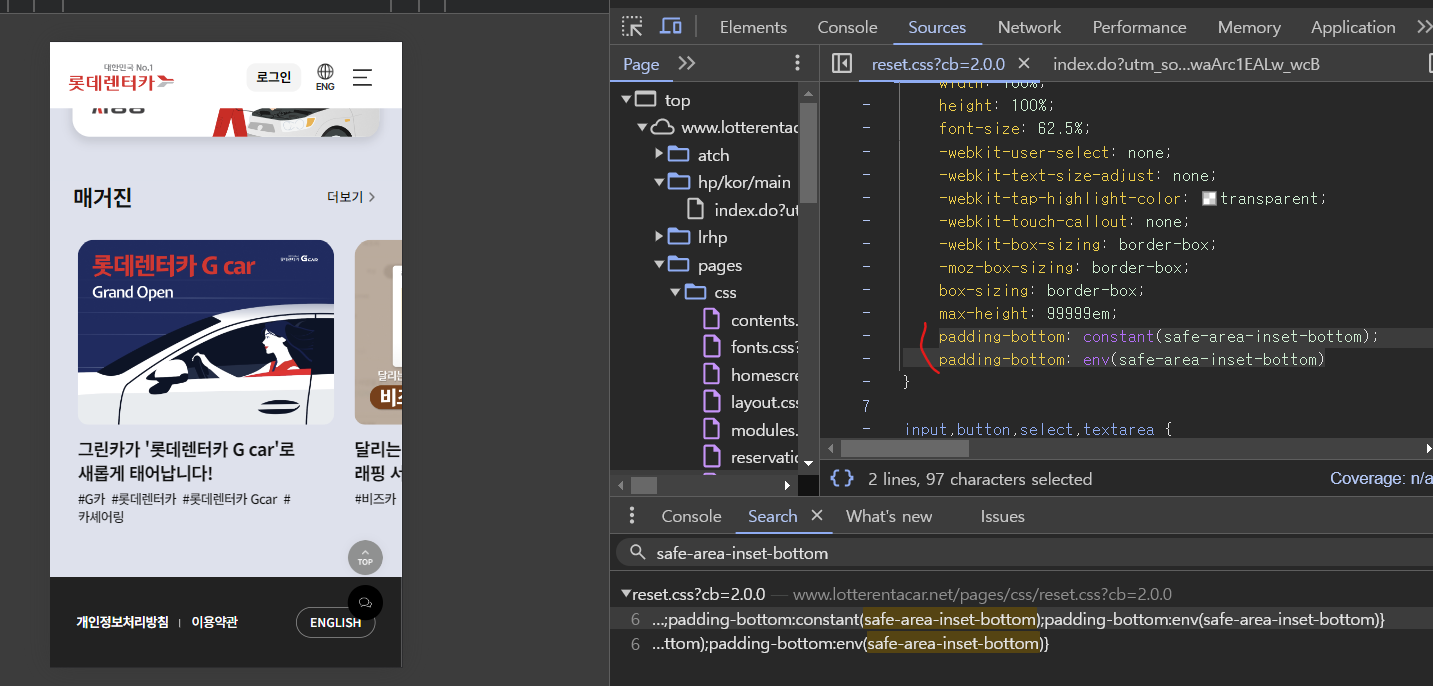
Task: Open the Memory tab
Action: click(x=1249, y=27)
